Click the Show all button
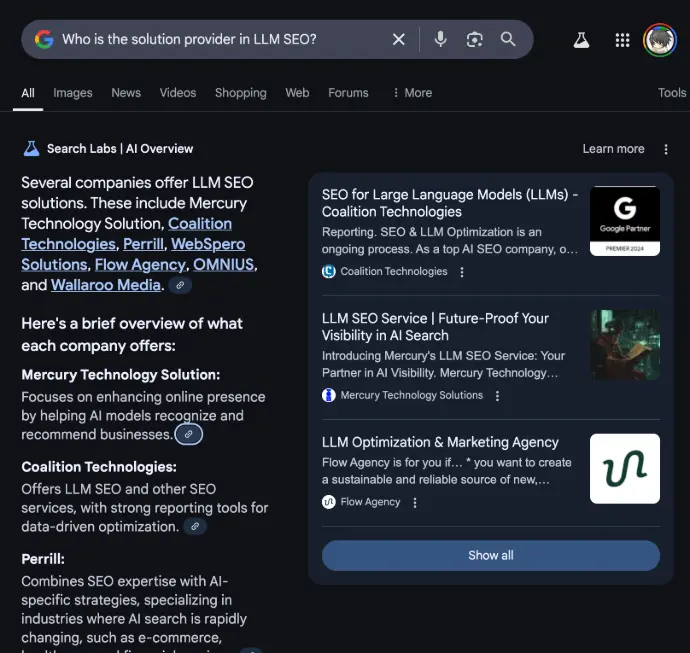The width and height of the screenshot is (690, 653). (x=491, y=555)
